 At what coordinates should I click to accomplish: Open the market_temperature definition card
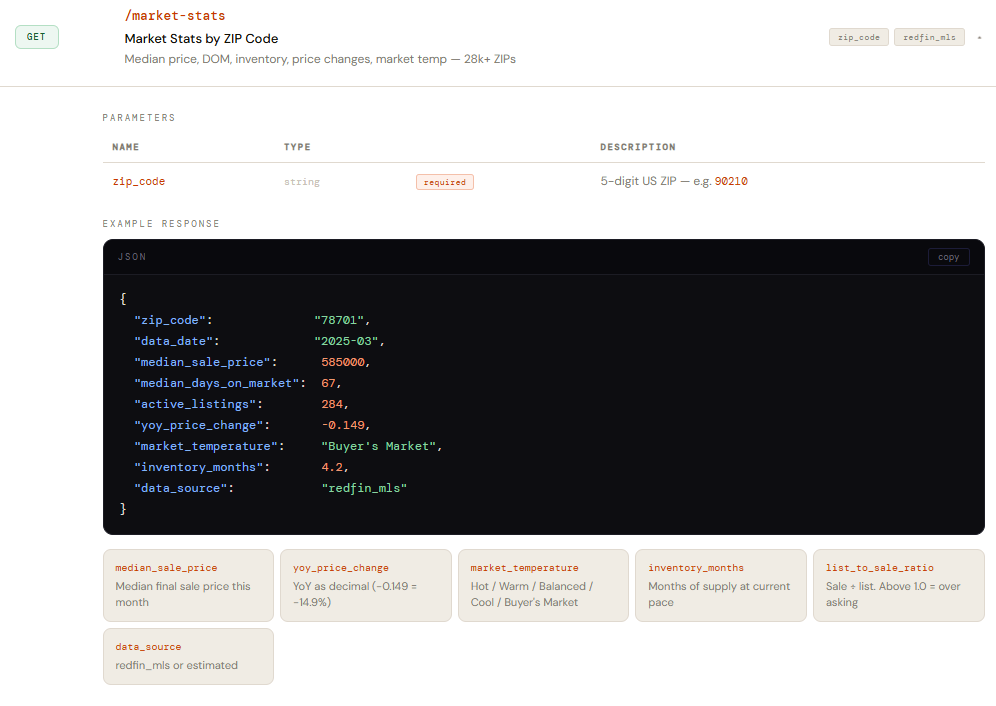coord(543,585)
